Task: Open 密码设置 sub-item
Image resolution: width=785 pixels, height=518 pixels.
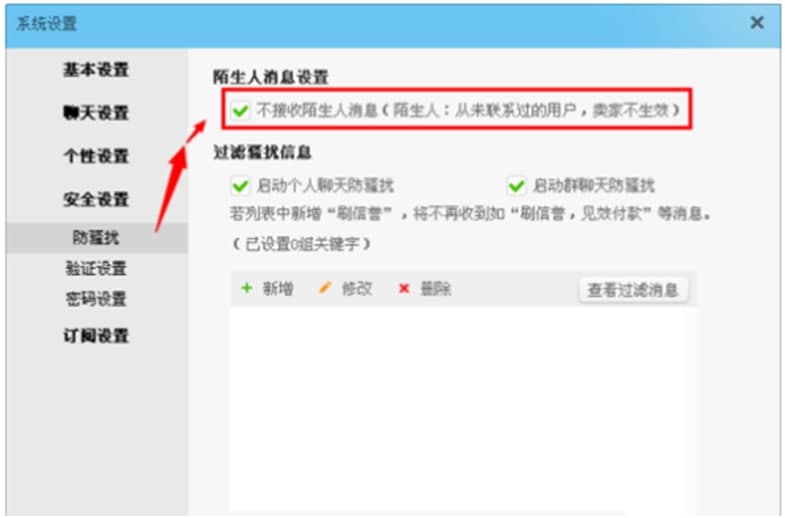Action: (96, 299)
